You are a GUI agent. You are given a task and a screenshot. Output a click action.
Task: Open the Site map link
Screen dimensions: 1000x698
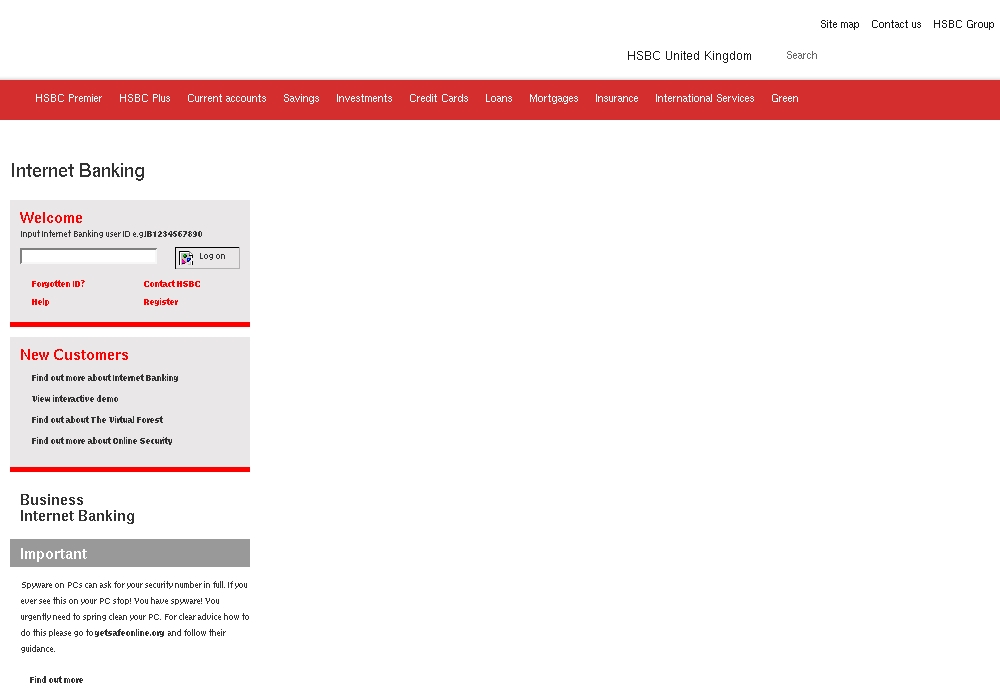(839, 24)
